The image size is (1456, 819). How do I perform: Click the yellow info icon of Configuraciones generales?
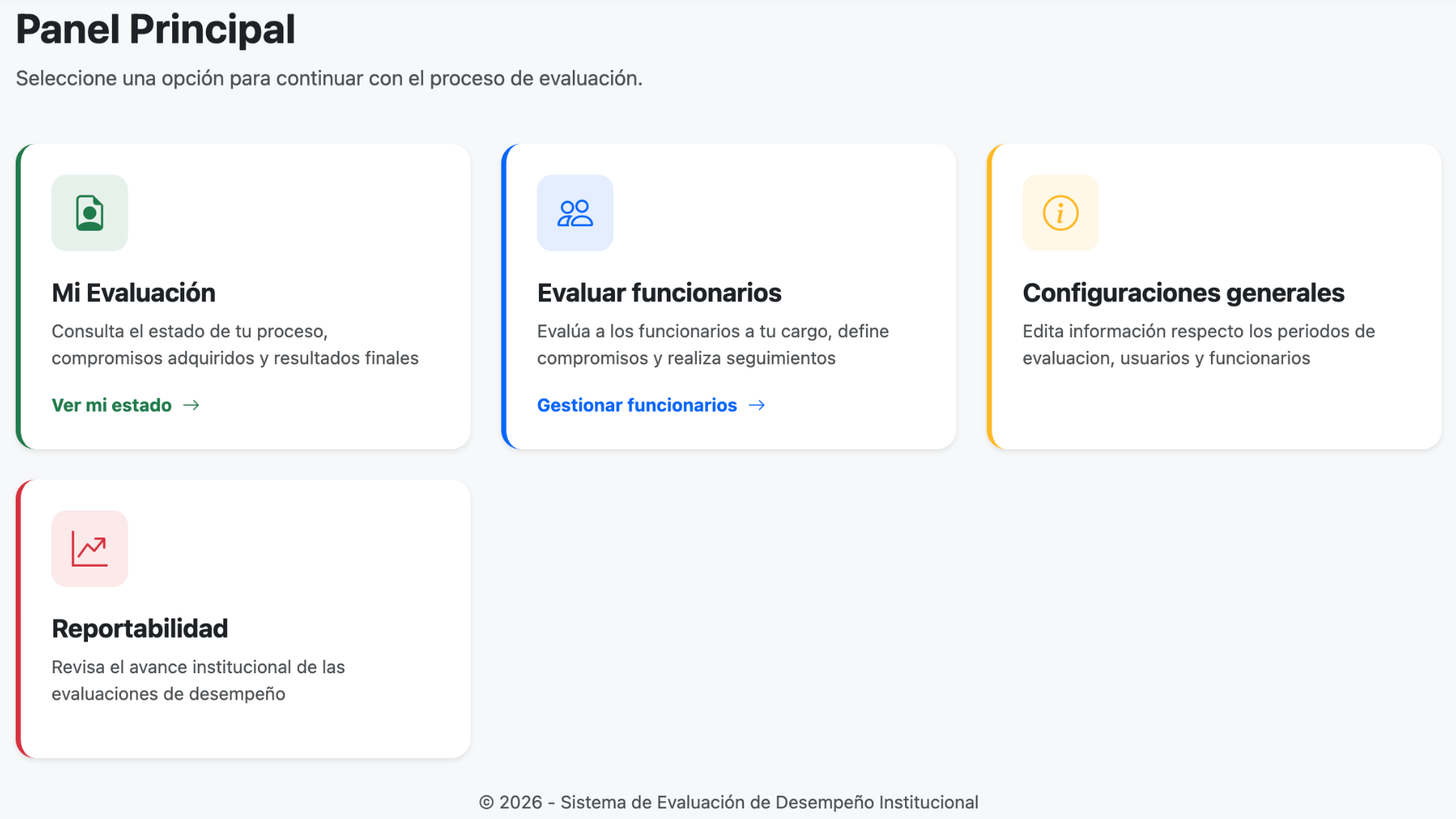[1061, 213]
